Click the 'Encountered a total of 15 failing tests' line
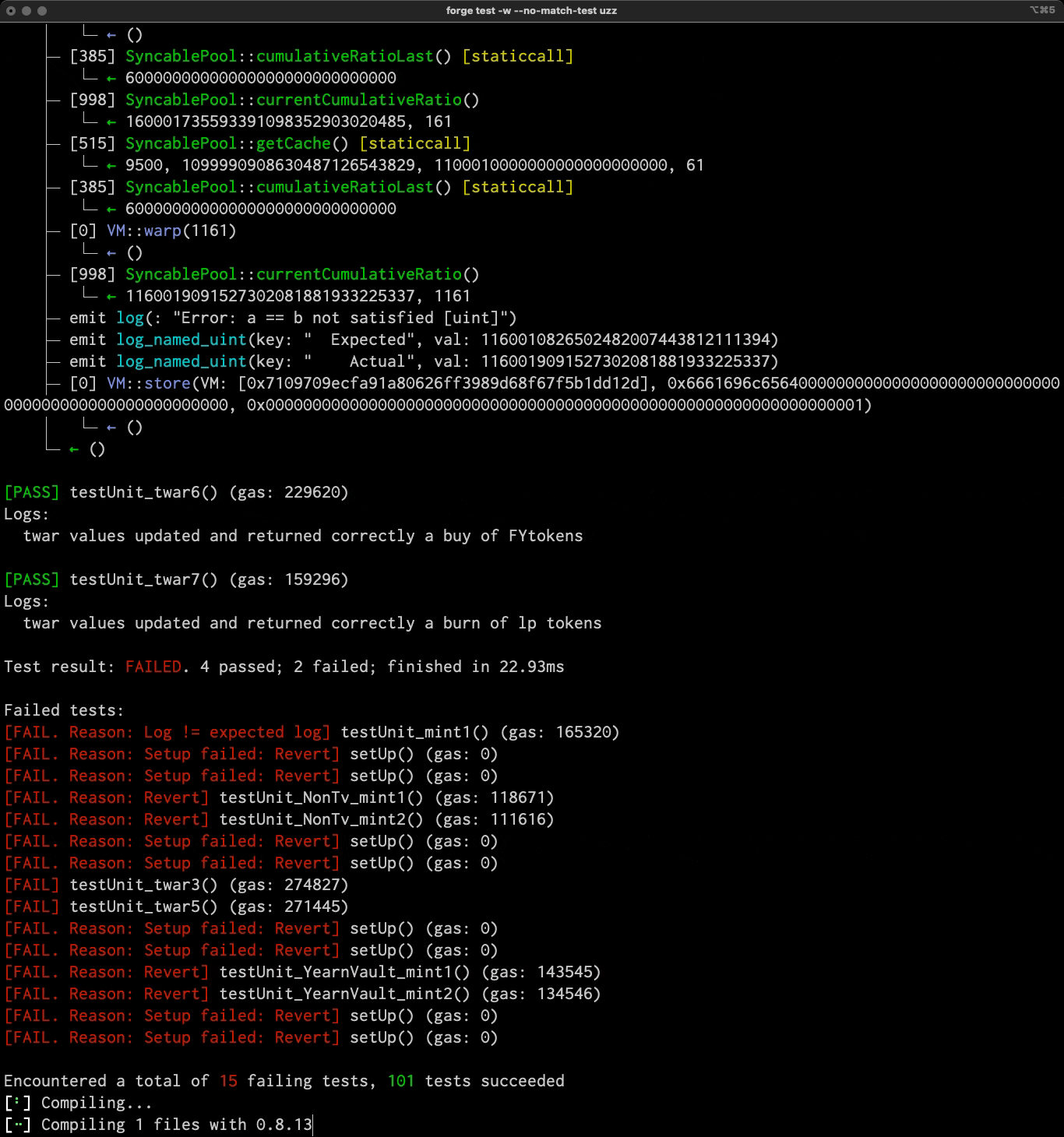Screen dimensions: 1064x1137 click(x=284, y=1081)
